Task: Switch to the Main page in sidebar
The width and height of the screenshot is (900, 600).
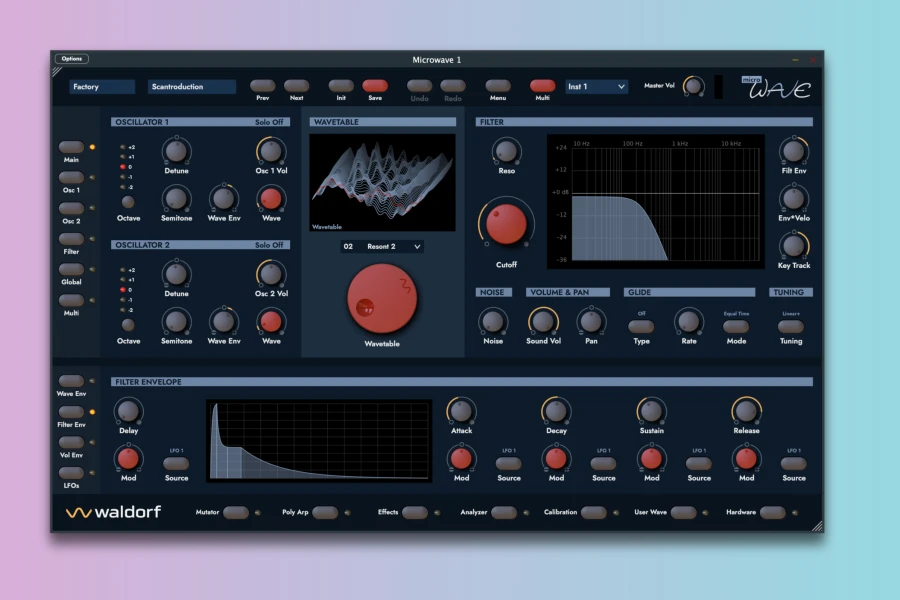Action: click(71, 147)
